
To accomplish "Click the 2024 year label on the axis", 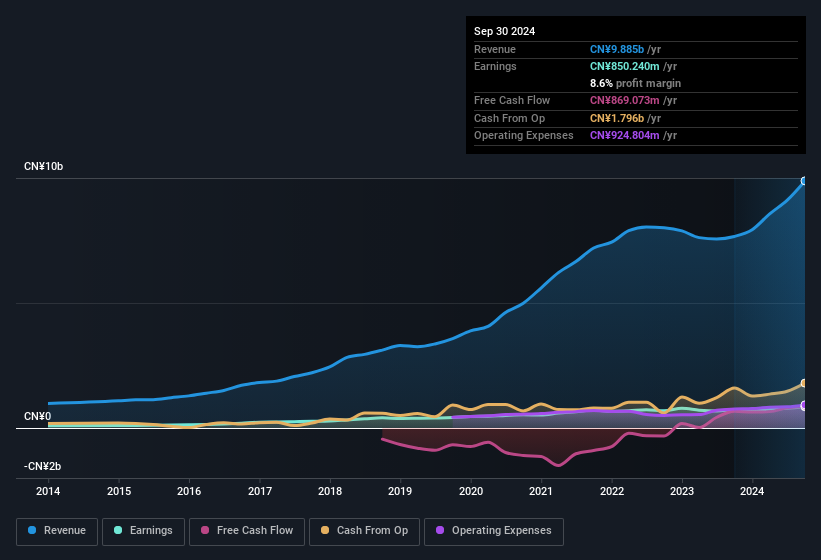I will pyautogui.click(x=752, y=491).
